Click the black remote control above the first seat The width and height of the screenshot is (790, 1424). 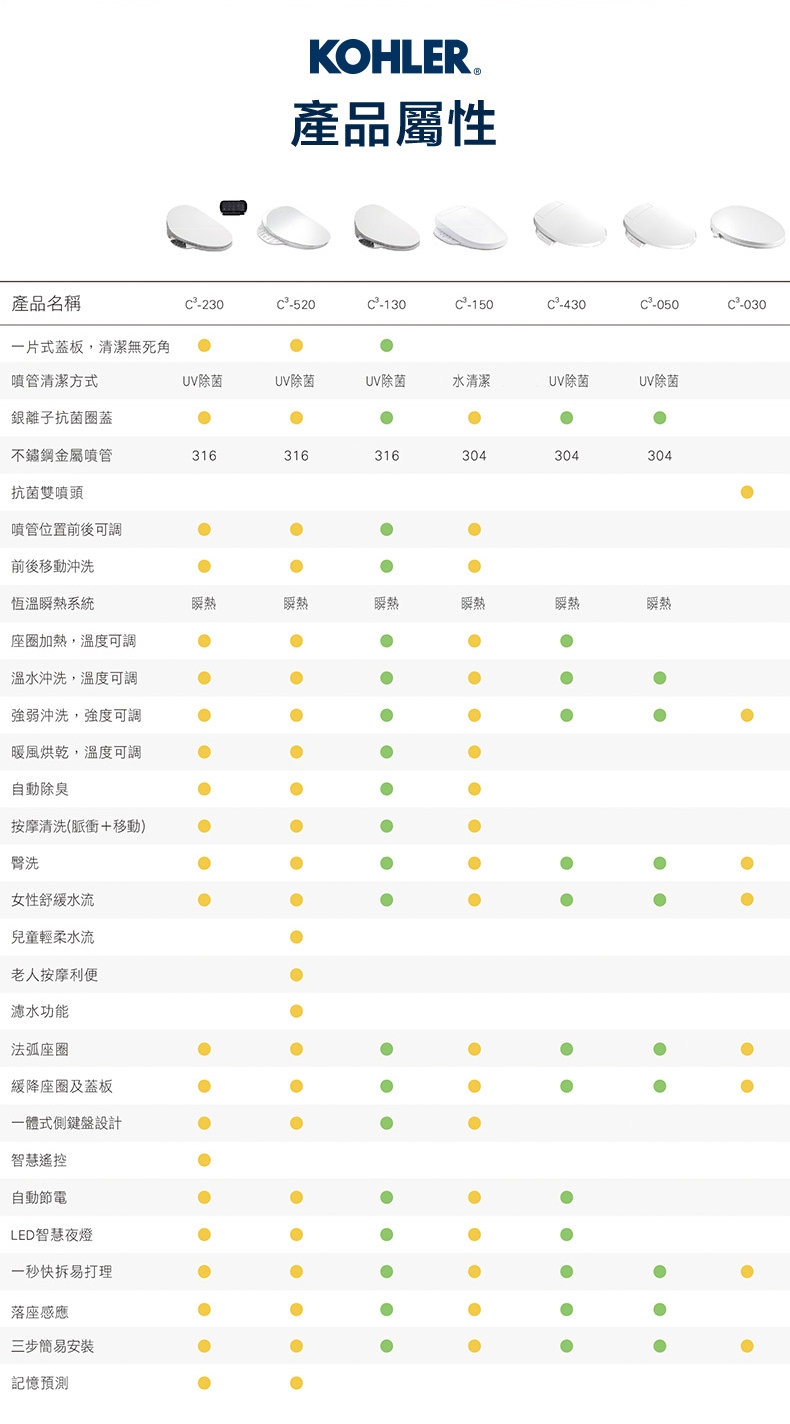click(x=234, y=206)
